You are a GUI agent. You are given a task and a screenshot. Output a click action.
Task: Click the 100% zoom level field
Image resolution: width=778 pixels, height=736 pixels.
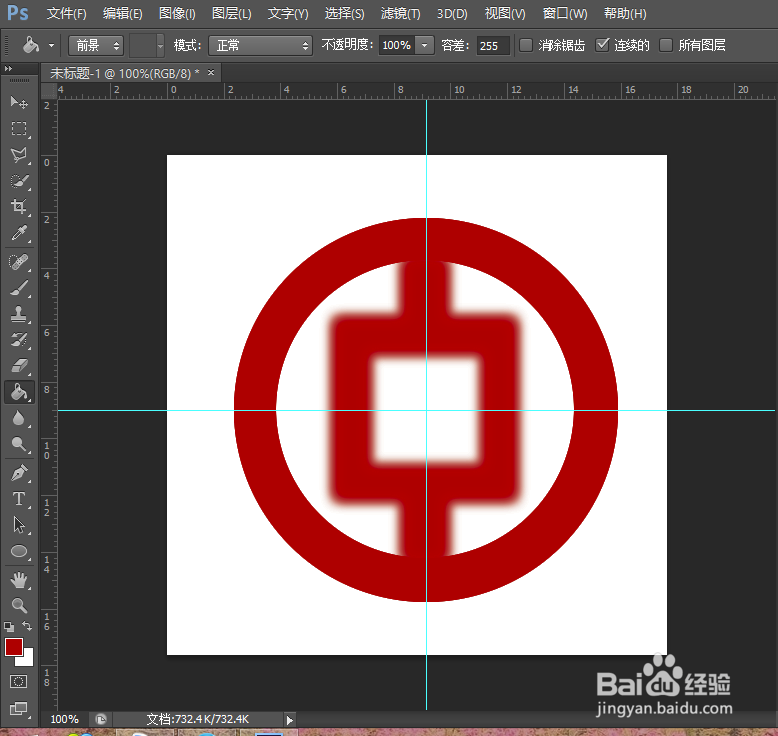[65, 719]
